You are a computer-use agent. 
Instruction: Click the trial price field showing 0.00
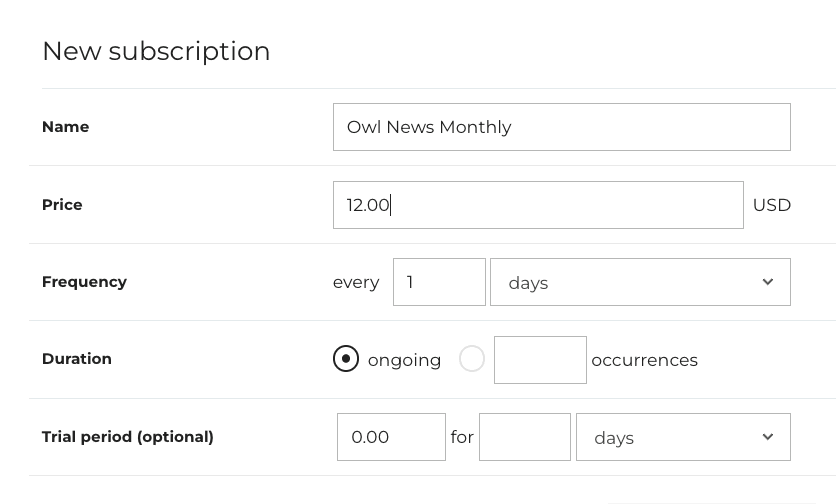tap(391, 437)
